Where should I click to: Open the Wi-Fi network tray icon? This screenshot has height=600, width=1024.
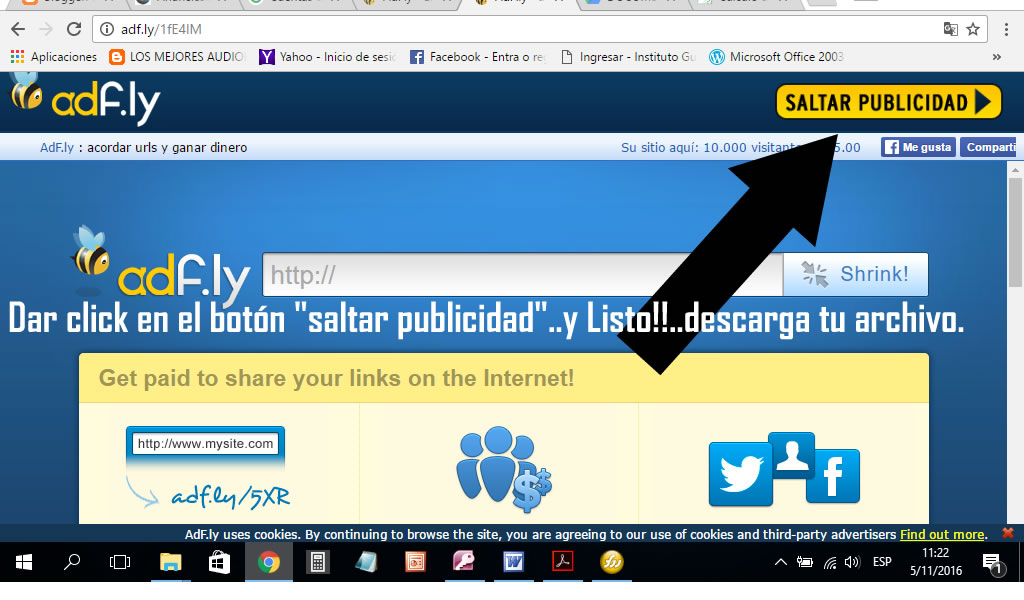point(829,561)
